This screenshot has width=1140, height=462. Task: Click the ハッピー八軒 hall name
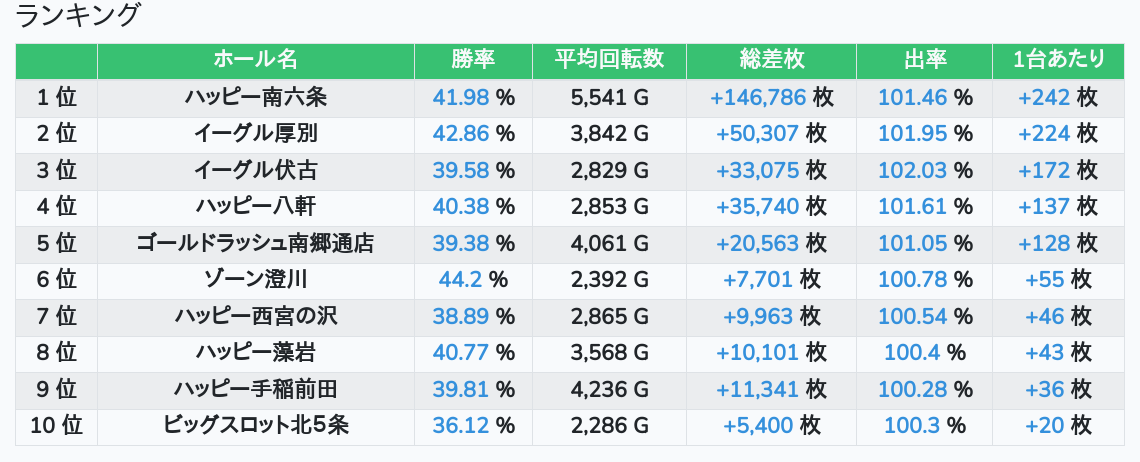click(256, 207)
